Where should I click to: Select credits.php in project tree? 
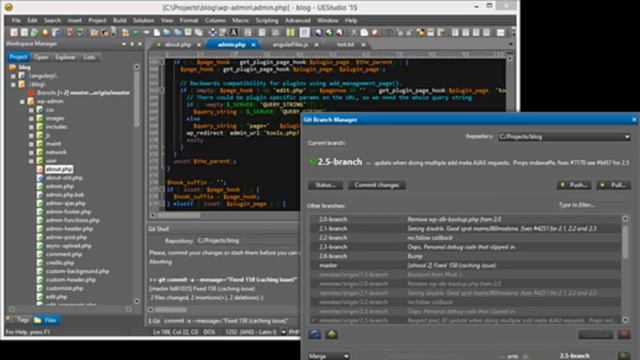[x=60, y=263]
